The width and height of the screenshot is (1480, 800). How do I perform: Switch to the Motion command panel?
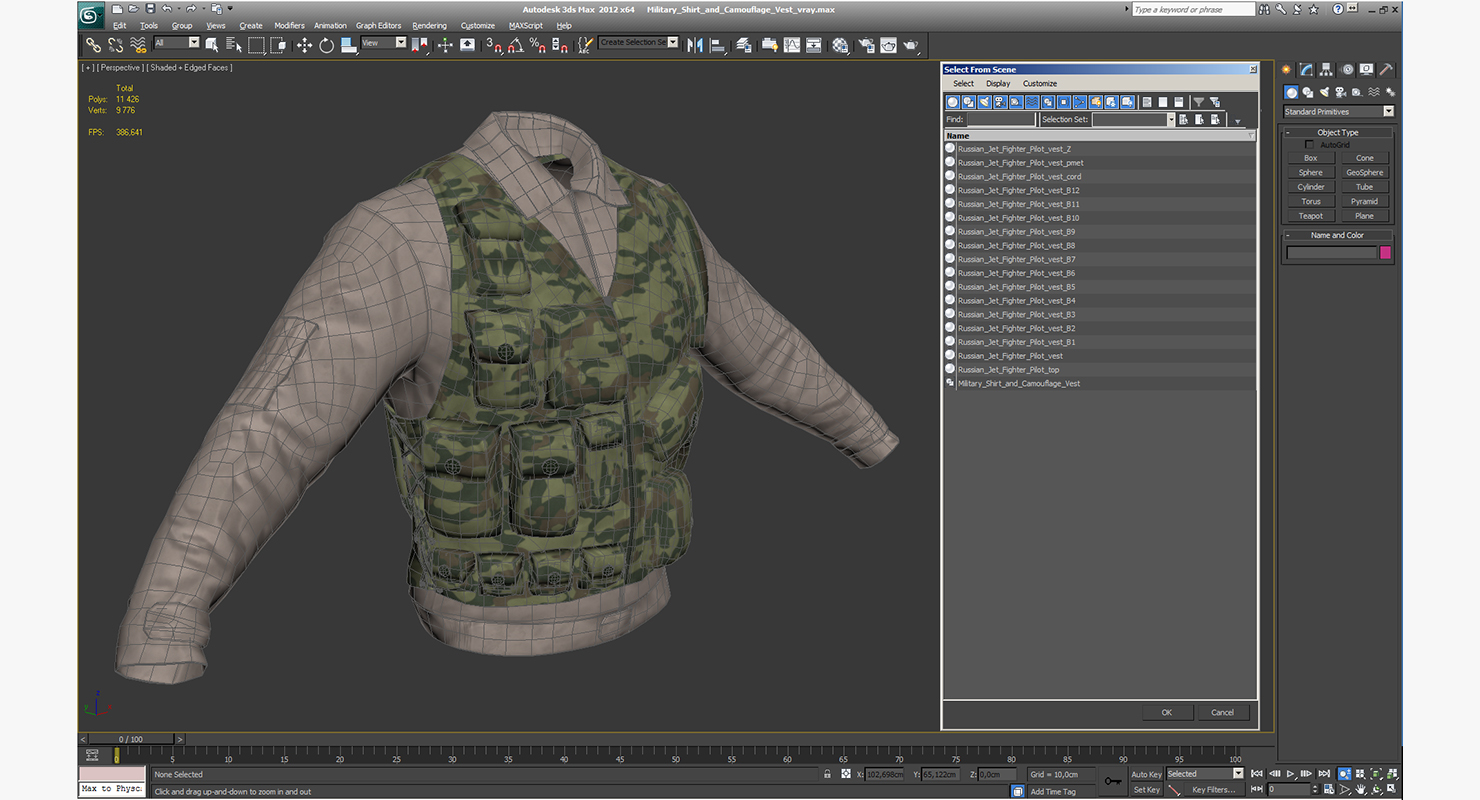(1346, 70)
